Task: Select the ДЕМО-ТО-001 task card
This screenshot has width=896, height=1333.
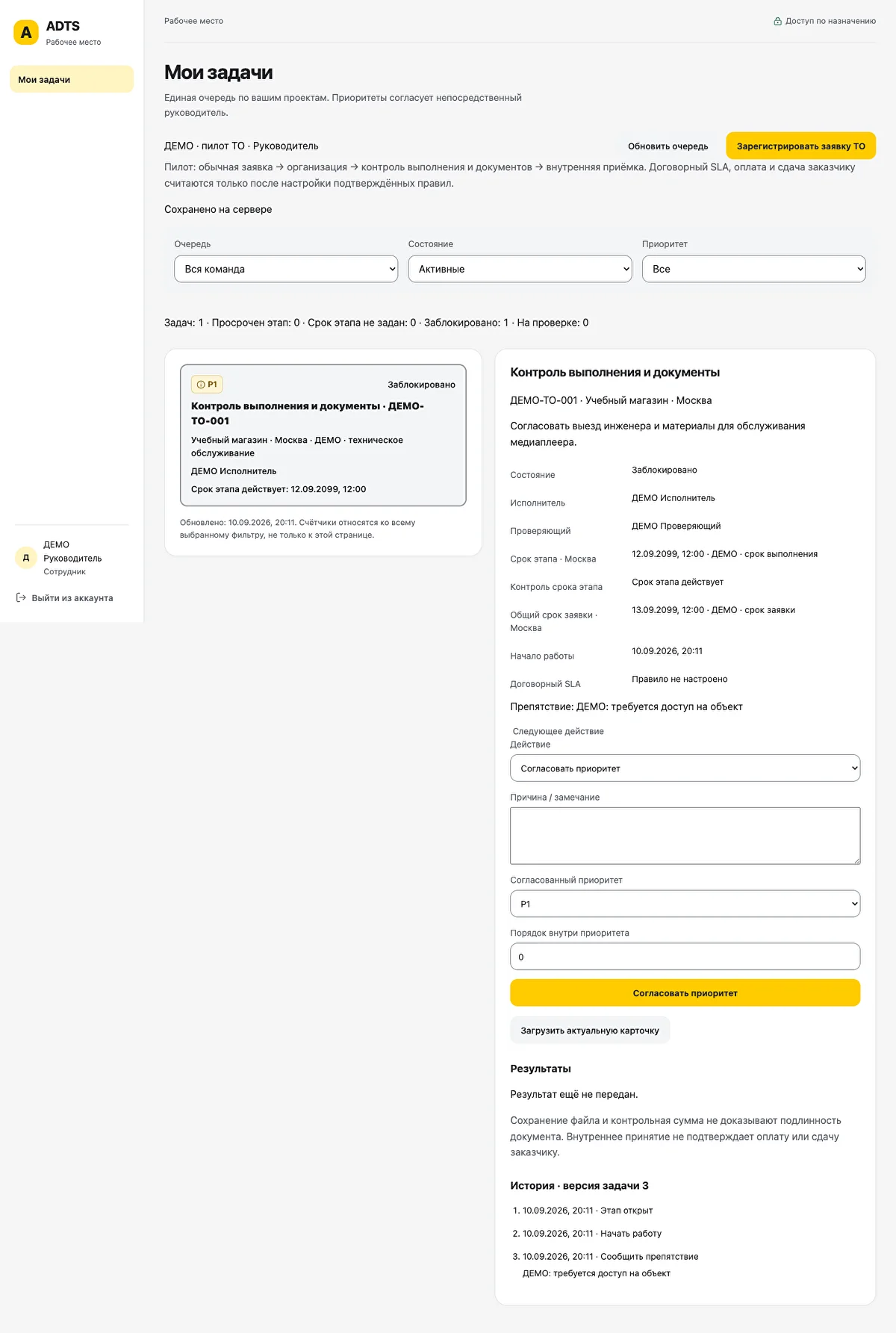Action: 323,435
